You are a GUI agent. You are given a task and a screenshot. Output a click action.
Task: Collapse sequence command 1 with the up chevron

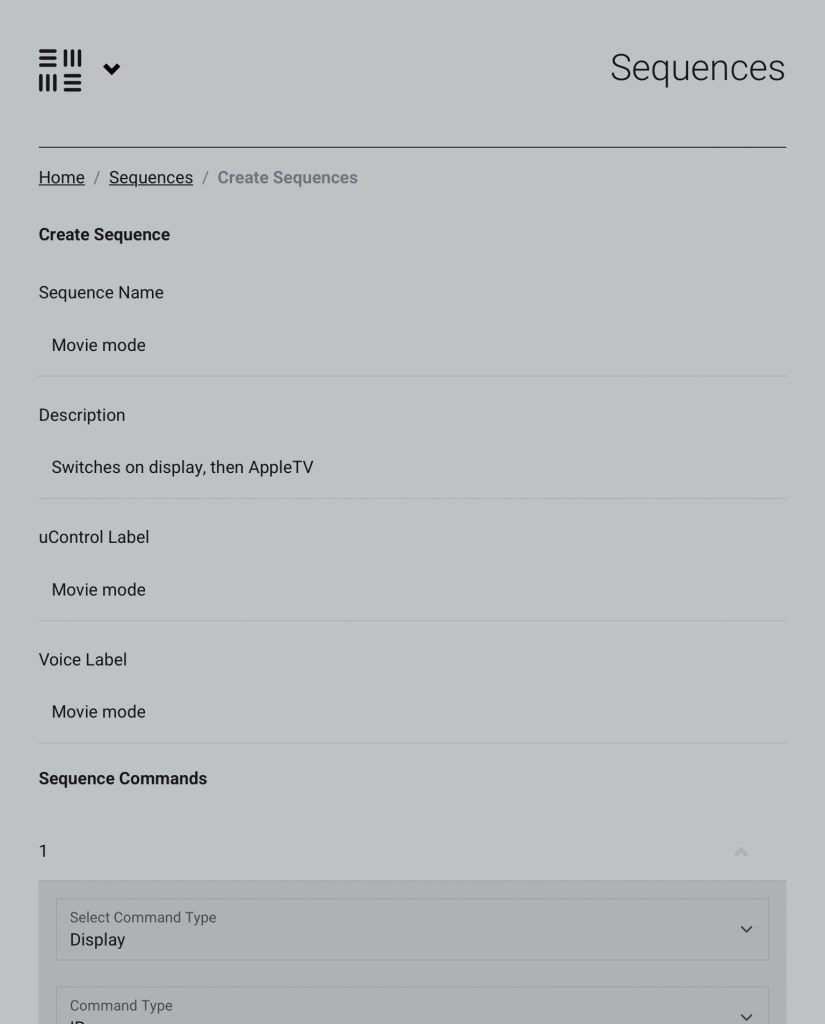click(x=741, y=852)
